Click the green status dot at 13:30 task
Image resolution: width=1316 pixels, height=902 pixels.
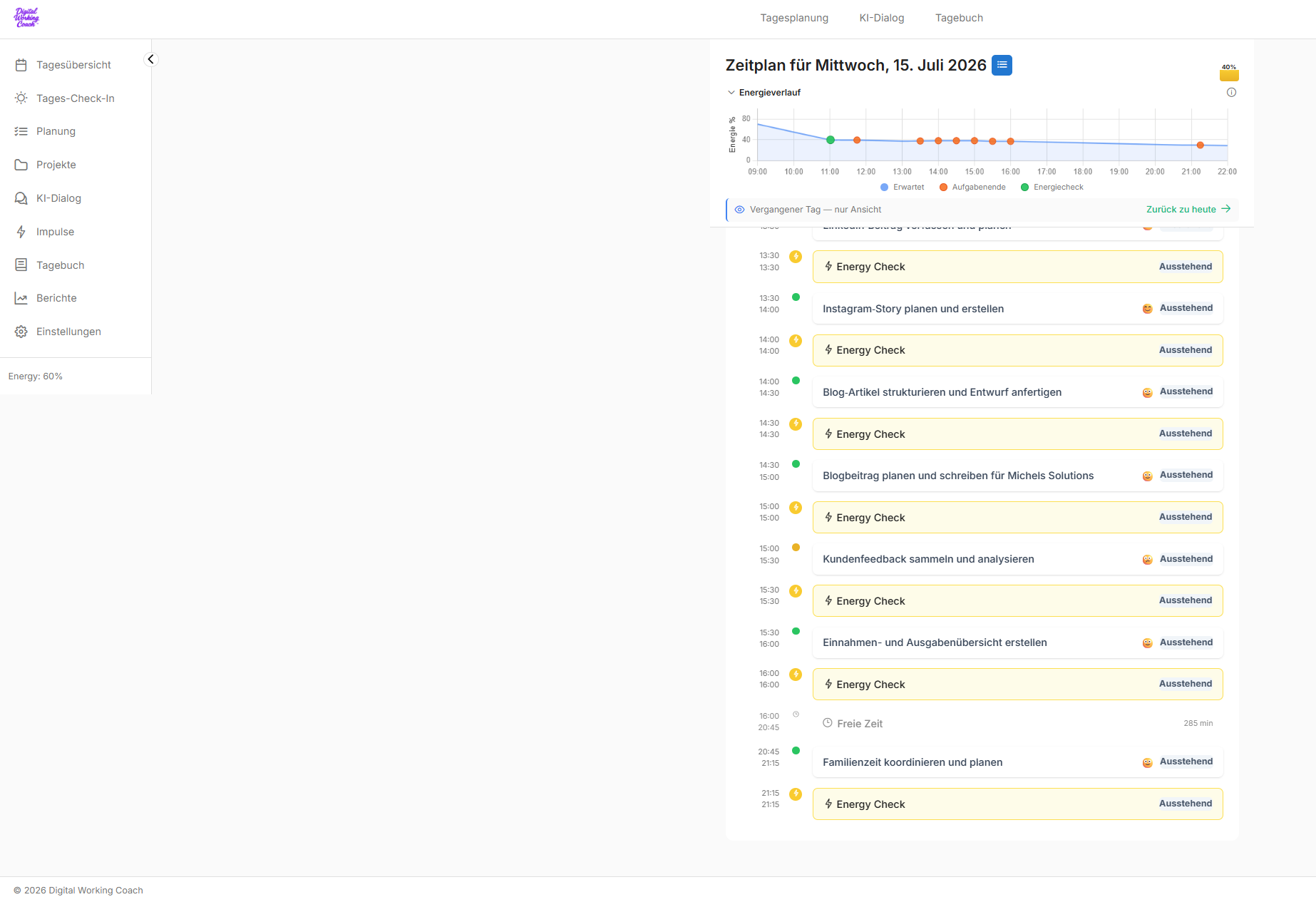[x=796, y=297]
